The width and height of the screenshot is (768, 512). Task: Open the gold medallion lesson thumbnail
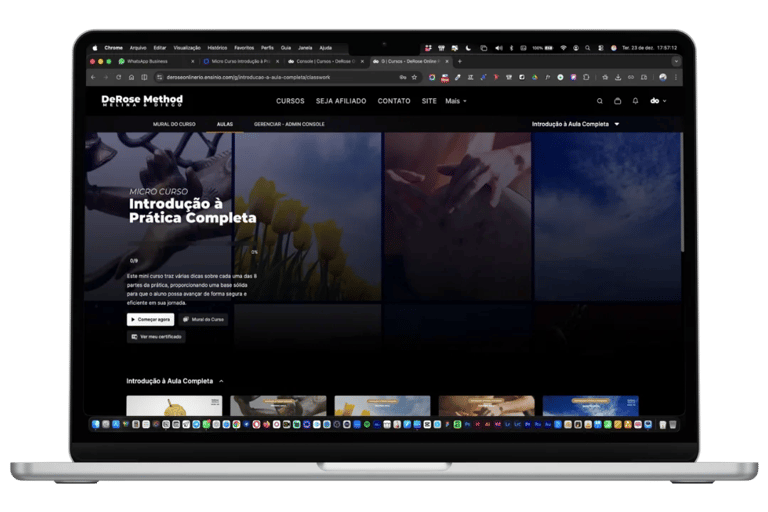click(174, 406)
